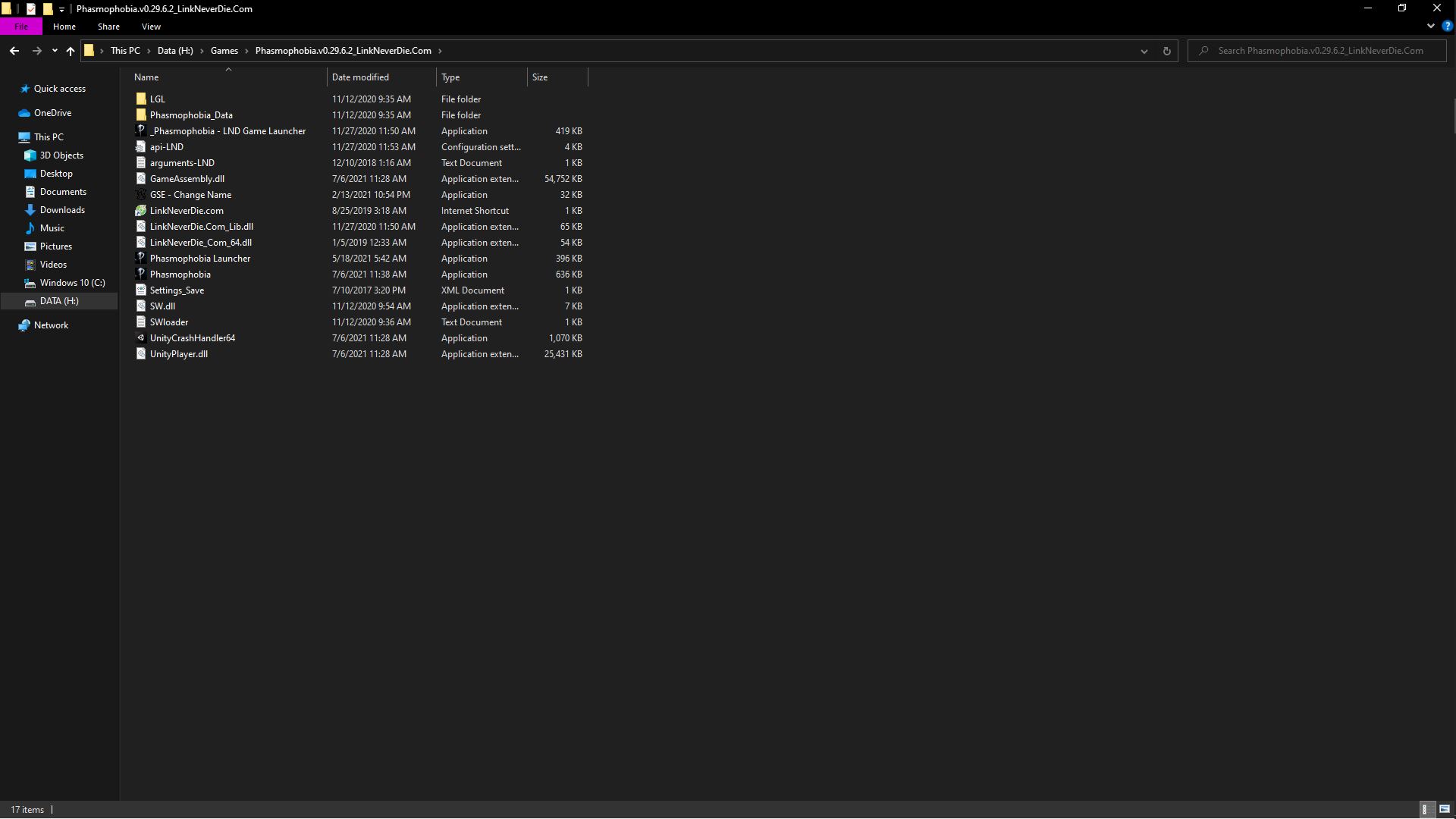
Task: Click the Up one level arrow
Action: tap(70, 51)
